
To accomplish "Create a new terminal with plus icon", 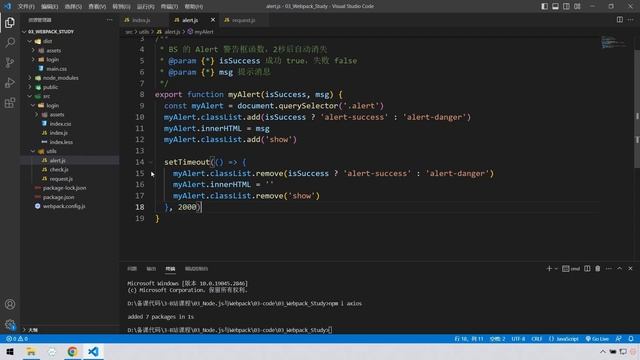I will tap(549, 269).
